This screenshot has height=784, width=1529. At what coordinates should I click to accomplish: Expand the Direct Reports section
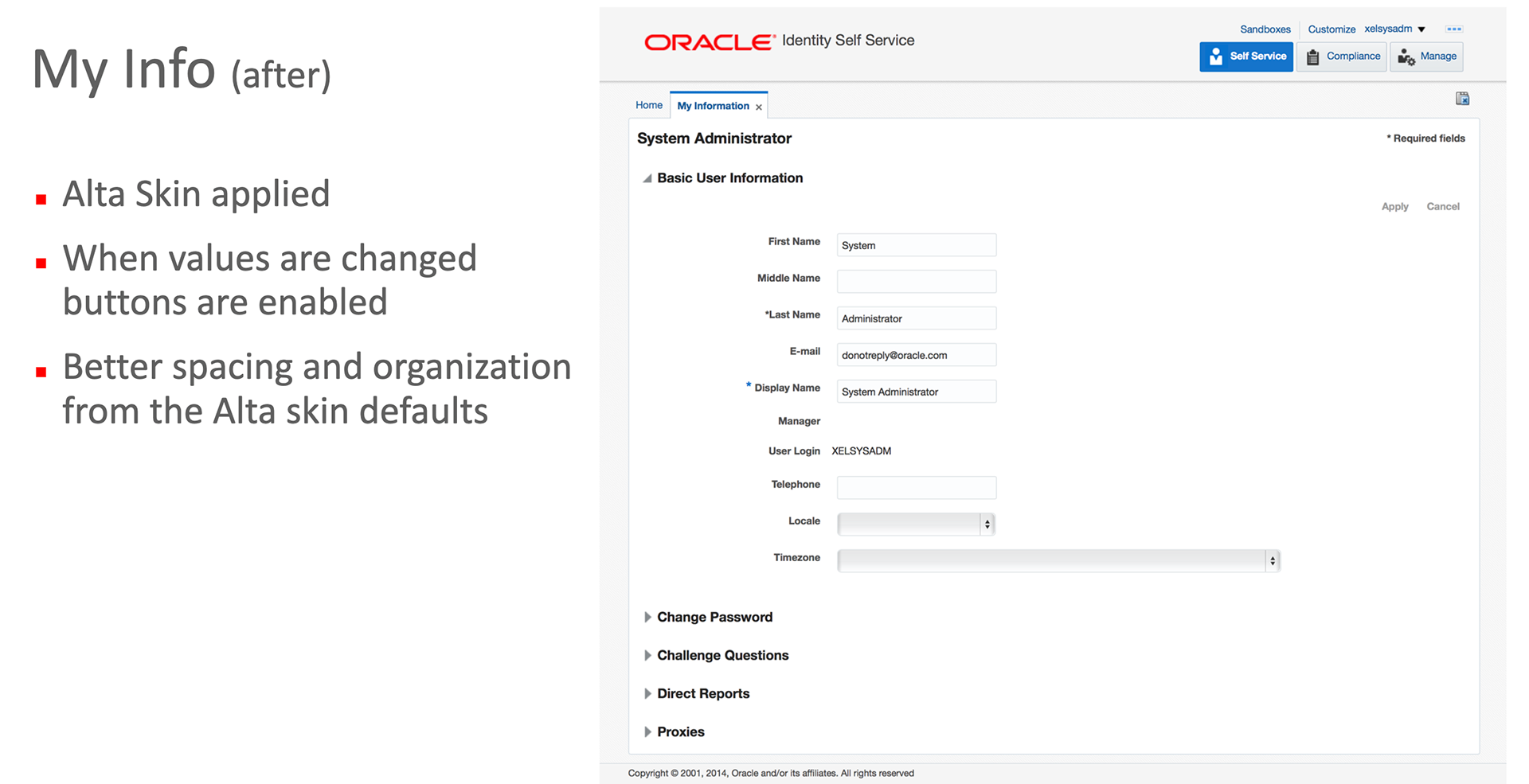[x=647, y=694]
